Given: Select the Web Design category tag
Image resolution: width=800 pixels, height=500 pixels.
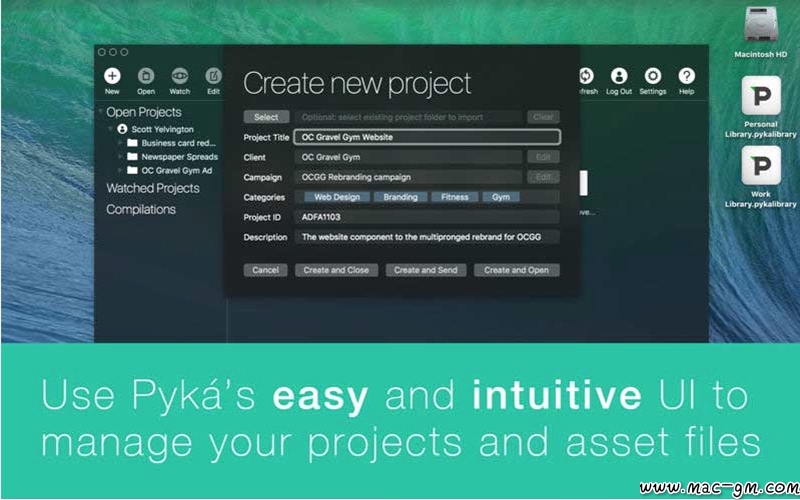Looking at the screenshot, I should pos(337,197).
